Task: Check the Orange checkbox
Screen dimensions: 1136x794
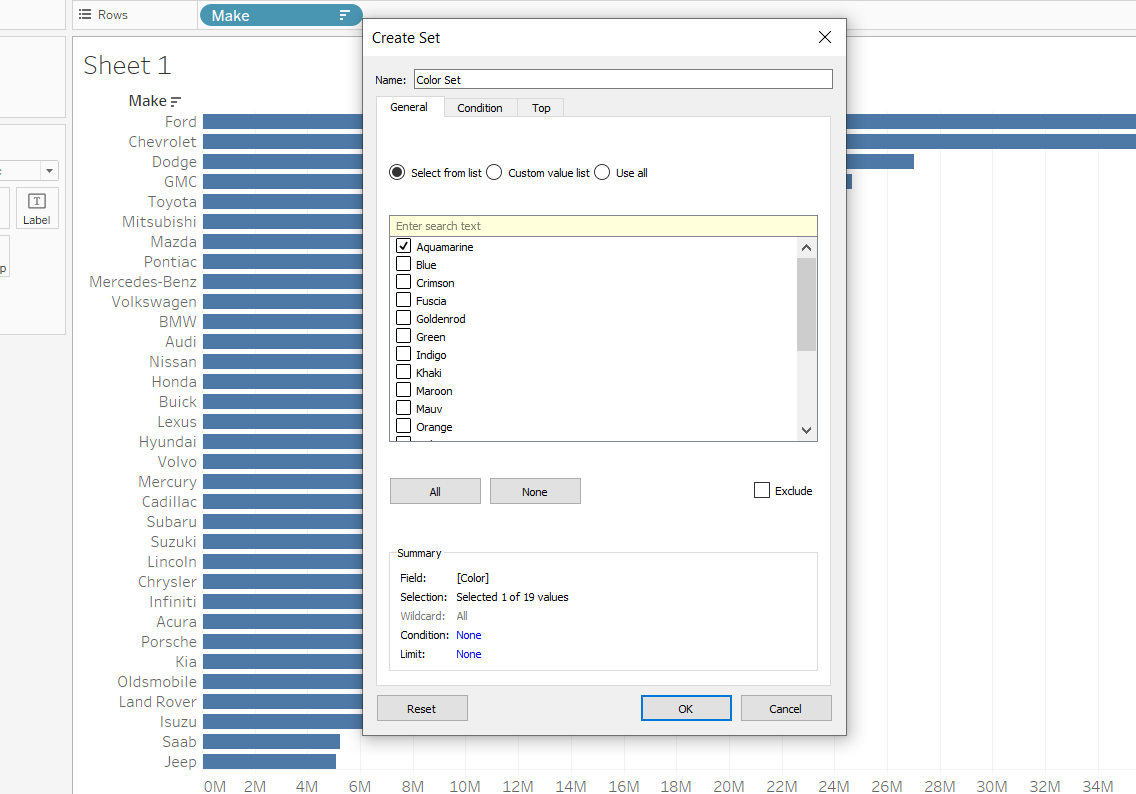Action: tap(404, 427)
